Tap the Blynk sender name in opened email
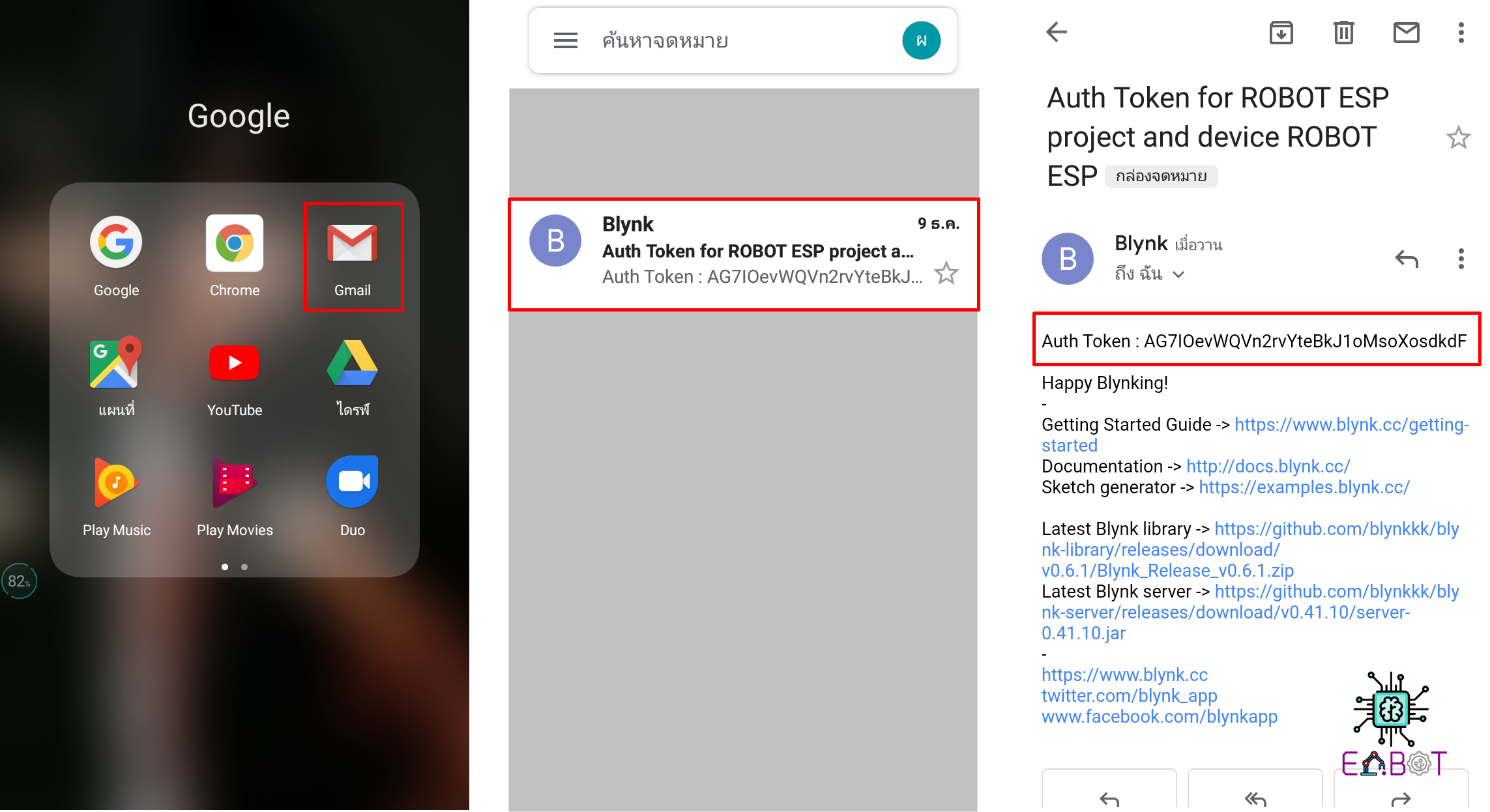 (x=1141, y=243)
